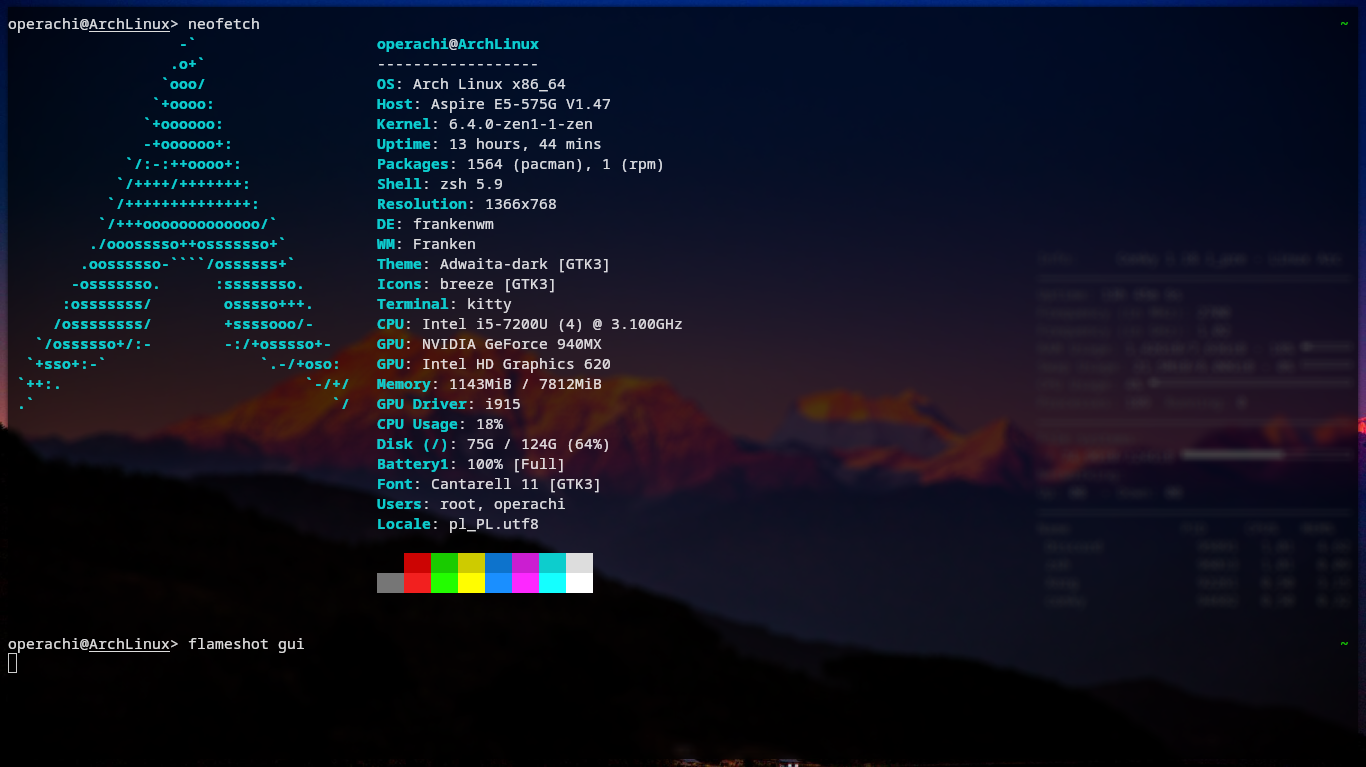The image size is (1366, 767).
Task: Click the green tilde beside flameshot command
Action: point(1344,644)
